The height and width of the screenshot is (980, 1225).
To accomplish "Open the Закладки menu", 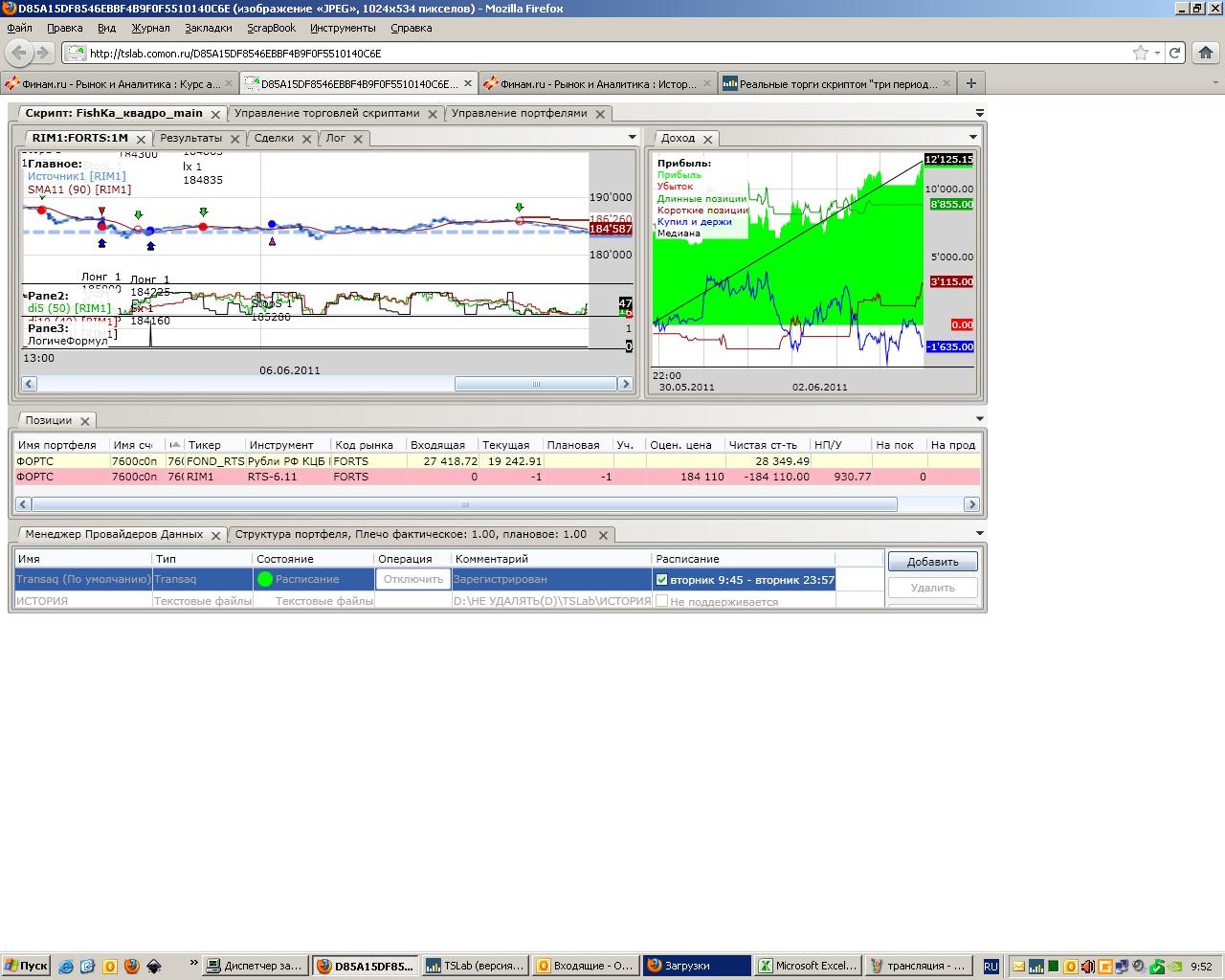I will pyautogui.click(x=208, y=28).
